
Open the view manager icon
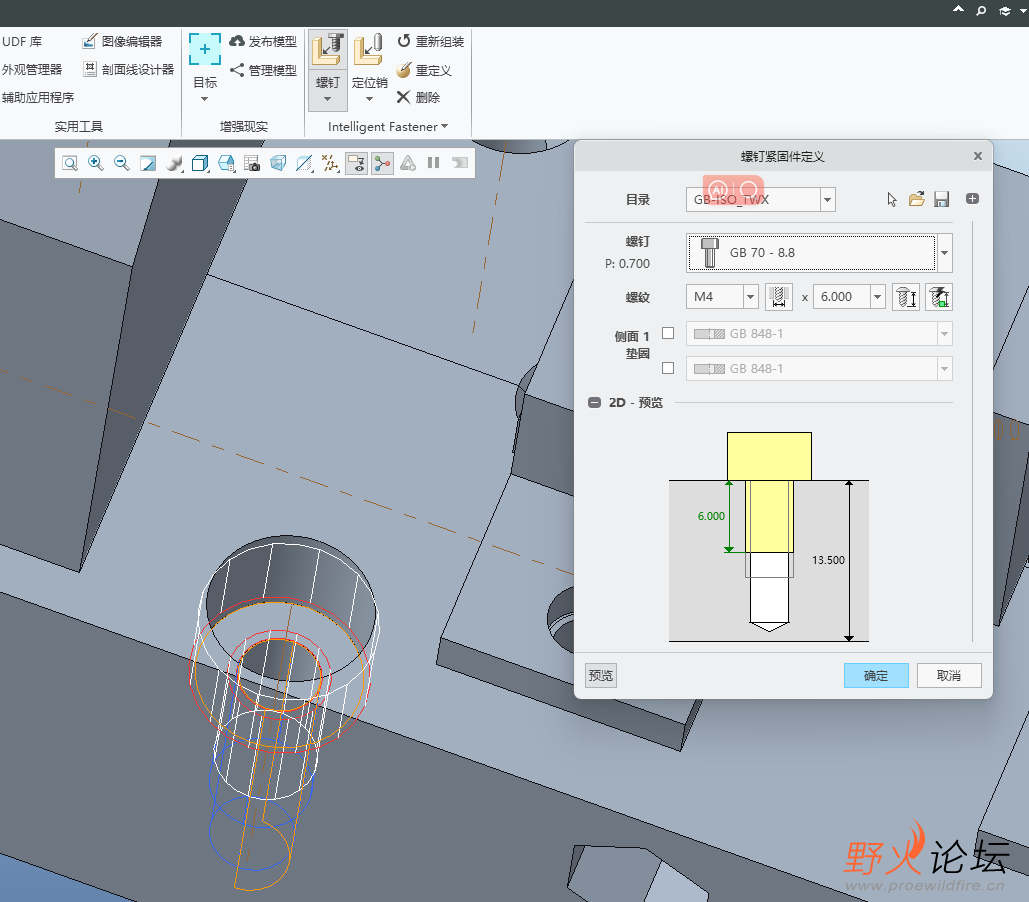coord(226,163)
